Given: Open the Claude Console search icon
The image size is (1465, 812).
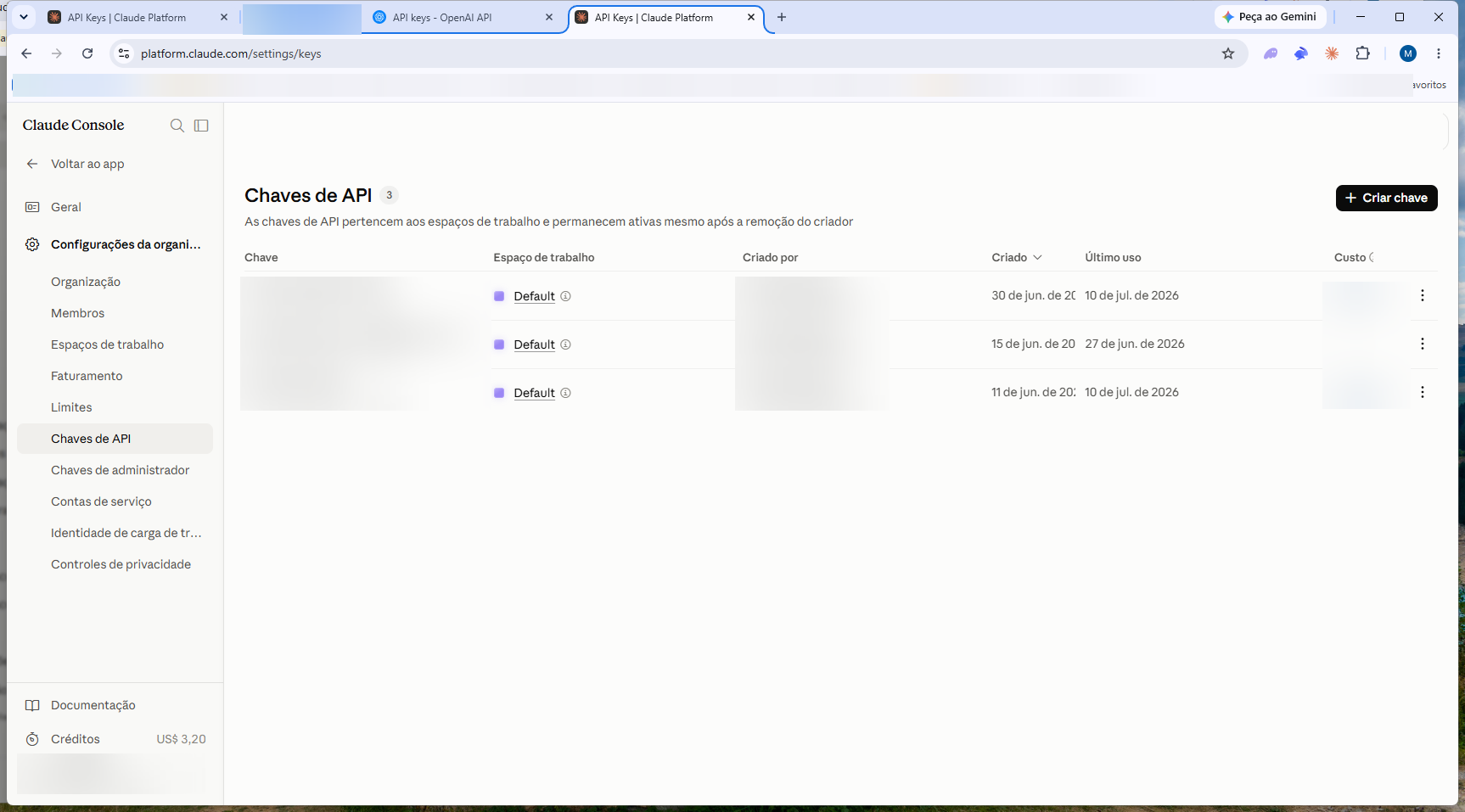Looking at the screenshot, I should click(177, 126).
